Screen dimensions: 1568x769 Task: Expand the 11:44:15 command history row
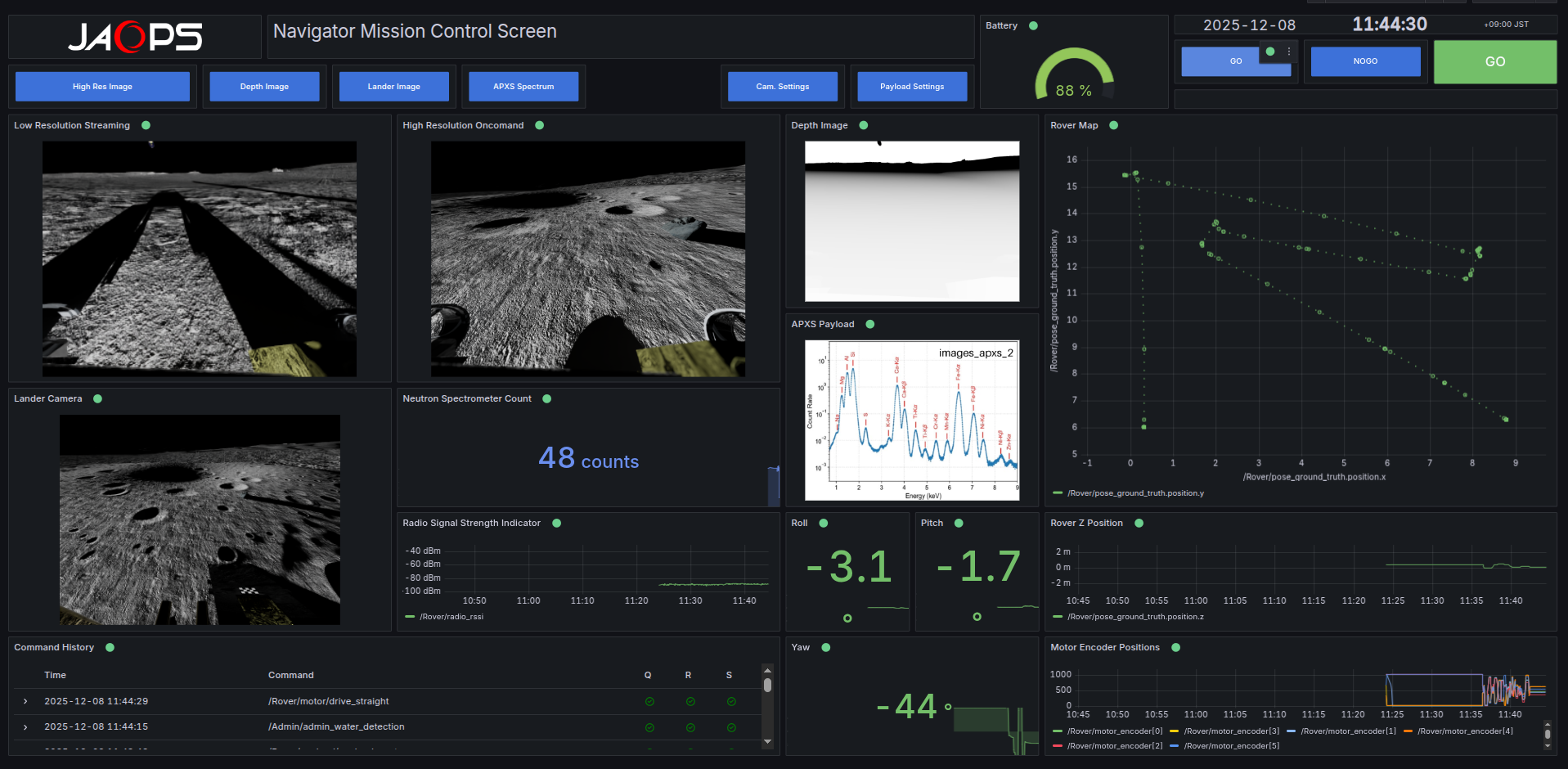coord(25,727)
